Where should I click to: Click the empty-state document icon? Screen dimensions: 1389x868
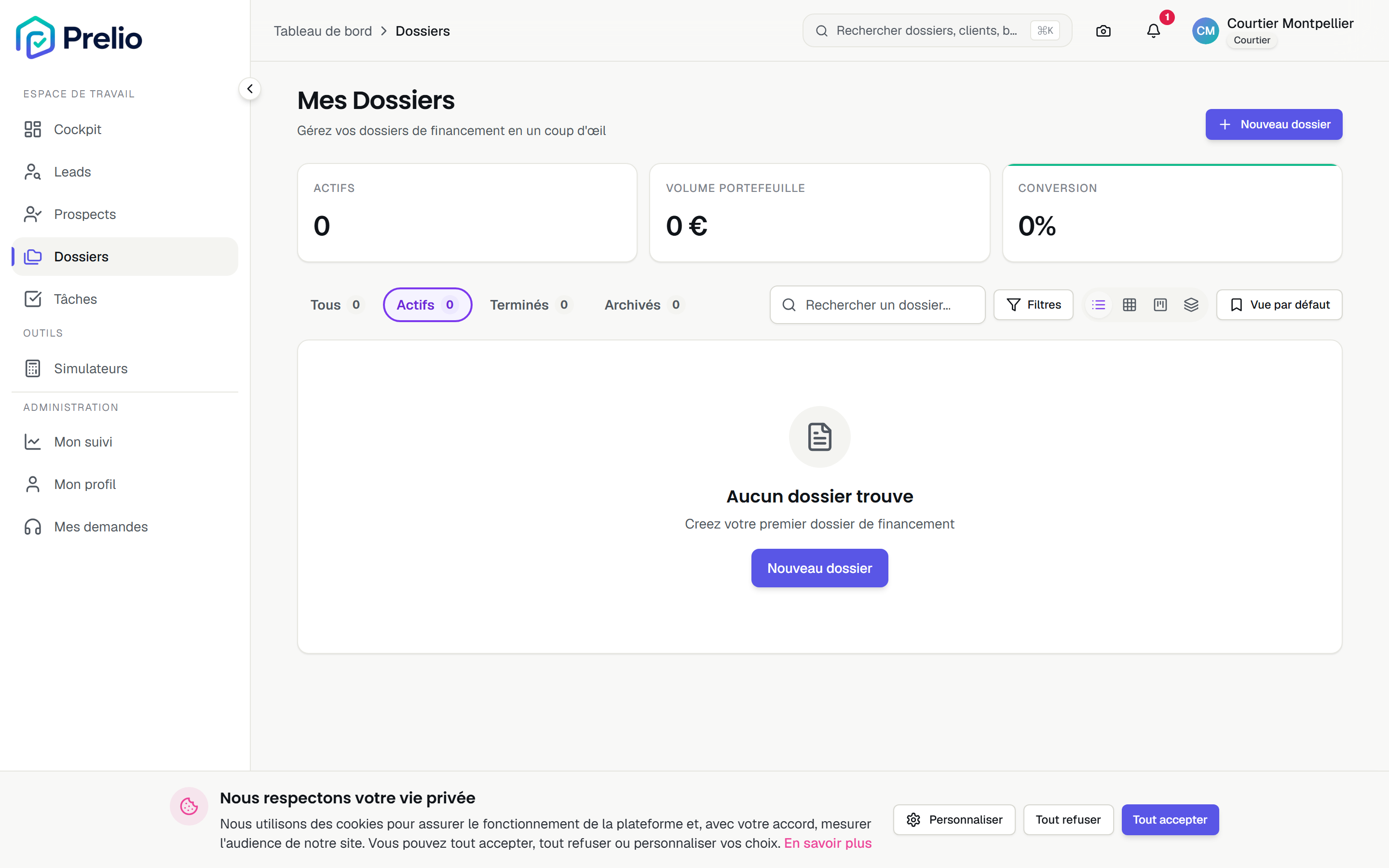pyautogui.click(x=819, y=437)
